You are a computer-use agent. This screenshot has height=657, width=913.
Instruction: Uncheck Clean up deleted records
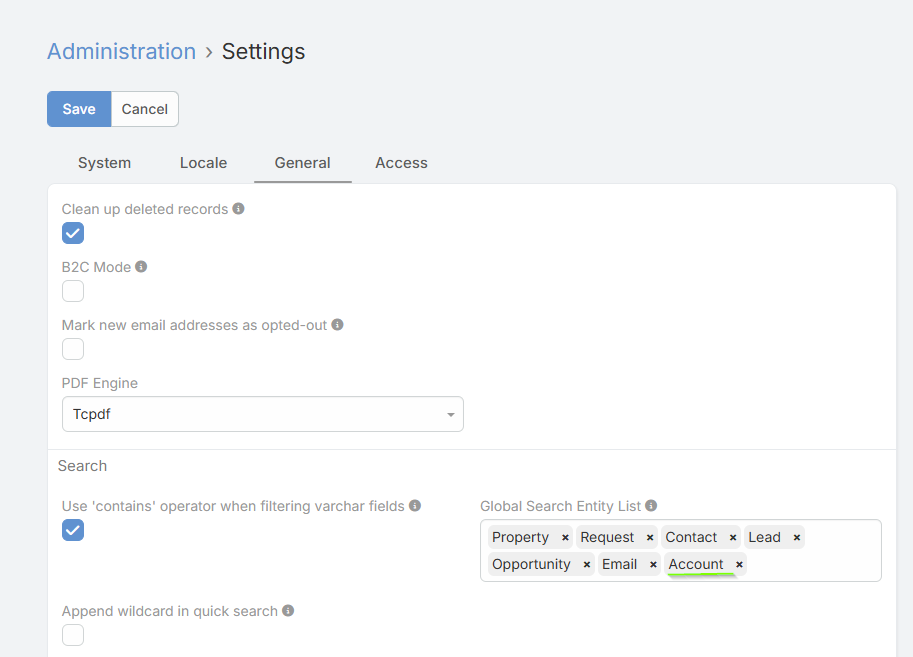73,233
